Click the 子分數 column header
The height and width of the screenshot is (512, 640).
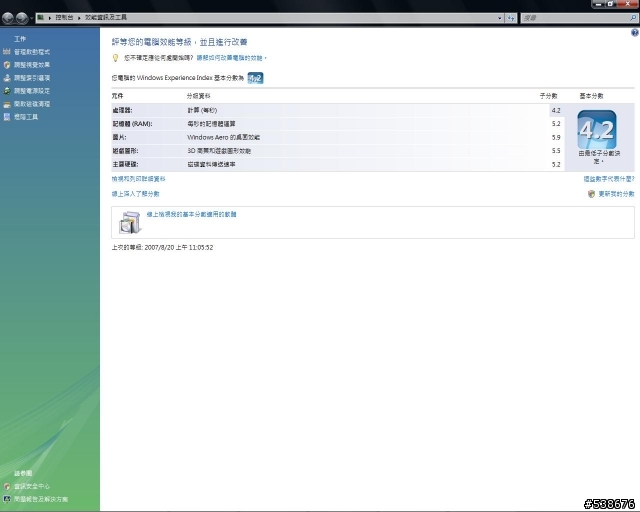(x=548, y=96)
